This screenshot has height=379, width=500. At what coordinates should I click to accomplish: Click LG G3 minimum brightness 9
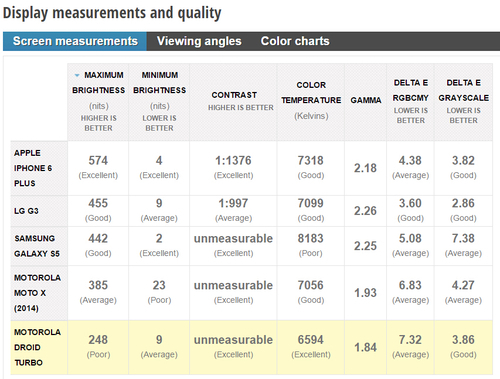coord(159,203)
